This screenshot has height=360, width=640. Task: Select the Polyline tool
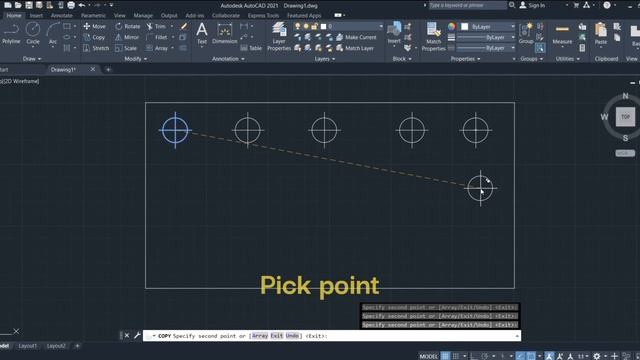click(11, 33)
